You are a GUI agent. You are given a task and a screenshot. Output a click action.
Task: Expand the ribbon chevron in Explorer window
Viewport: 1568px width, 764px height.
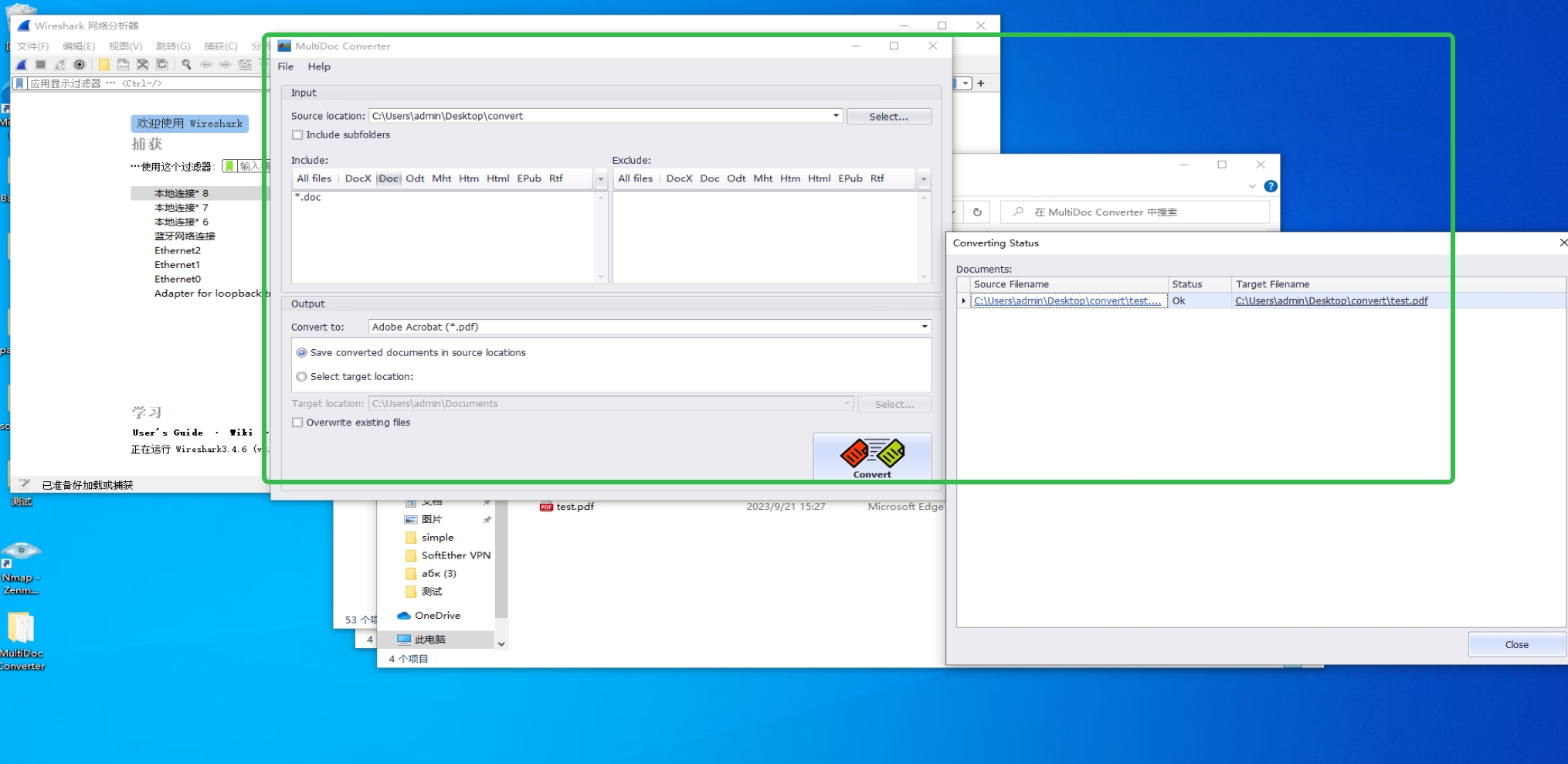coord(1252,186)
